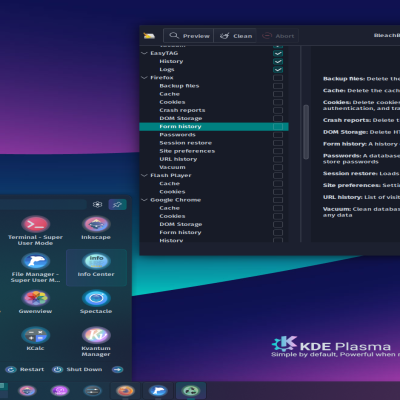
Task: Click the cleaner list scrollbar handle
Action: coord(306,132)
